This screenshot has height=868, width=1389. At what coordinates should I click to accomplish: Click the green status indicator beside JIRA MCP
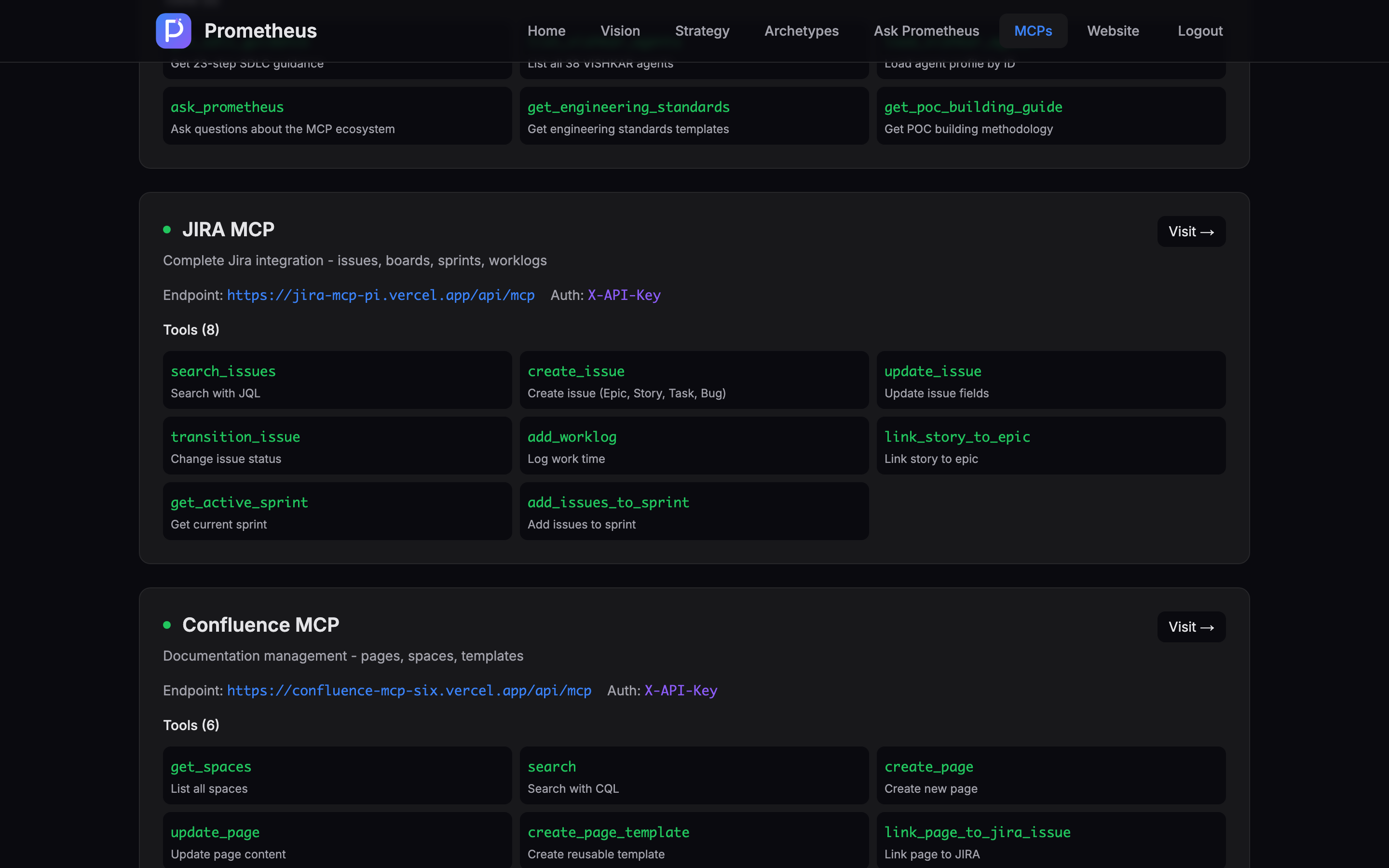(167, 230)
